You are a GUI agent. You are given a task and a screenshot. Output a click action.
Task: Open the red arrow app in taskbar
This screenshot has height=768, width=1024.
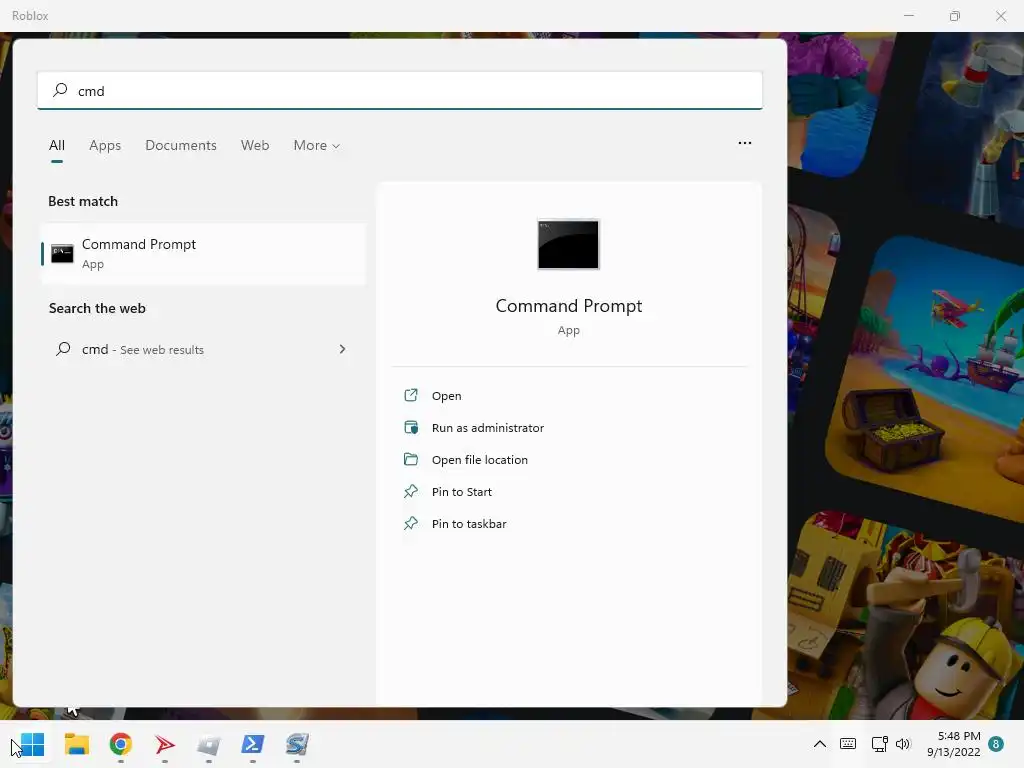[165, 744]
